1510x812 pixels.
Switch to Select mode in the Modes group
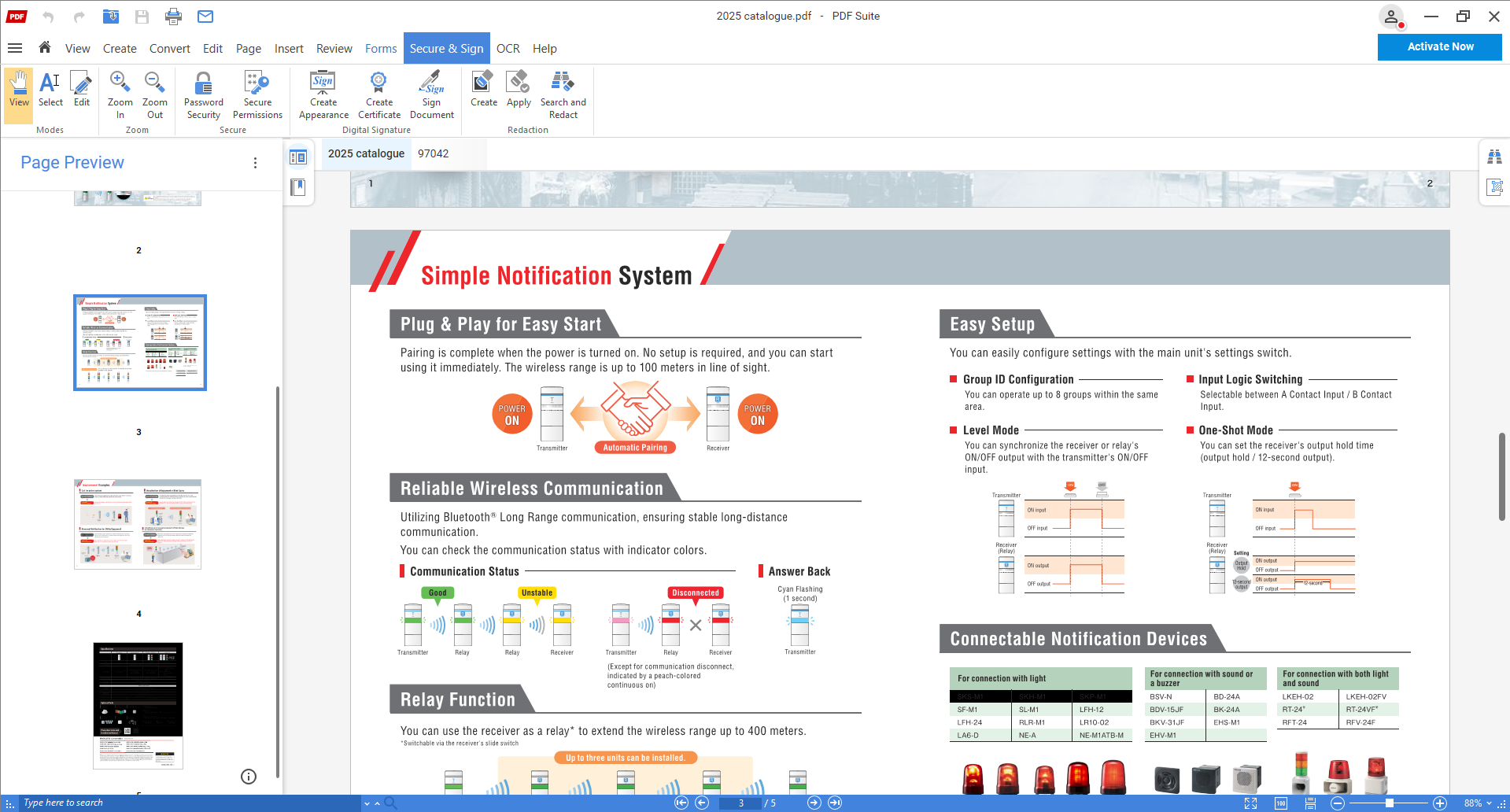(50, 92)
